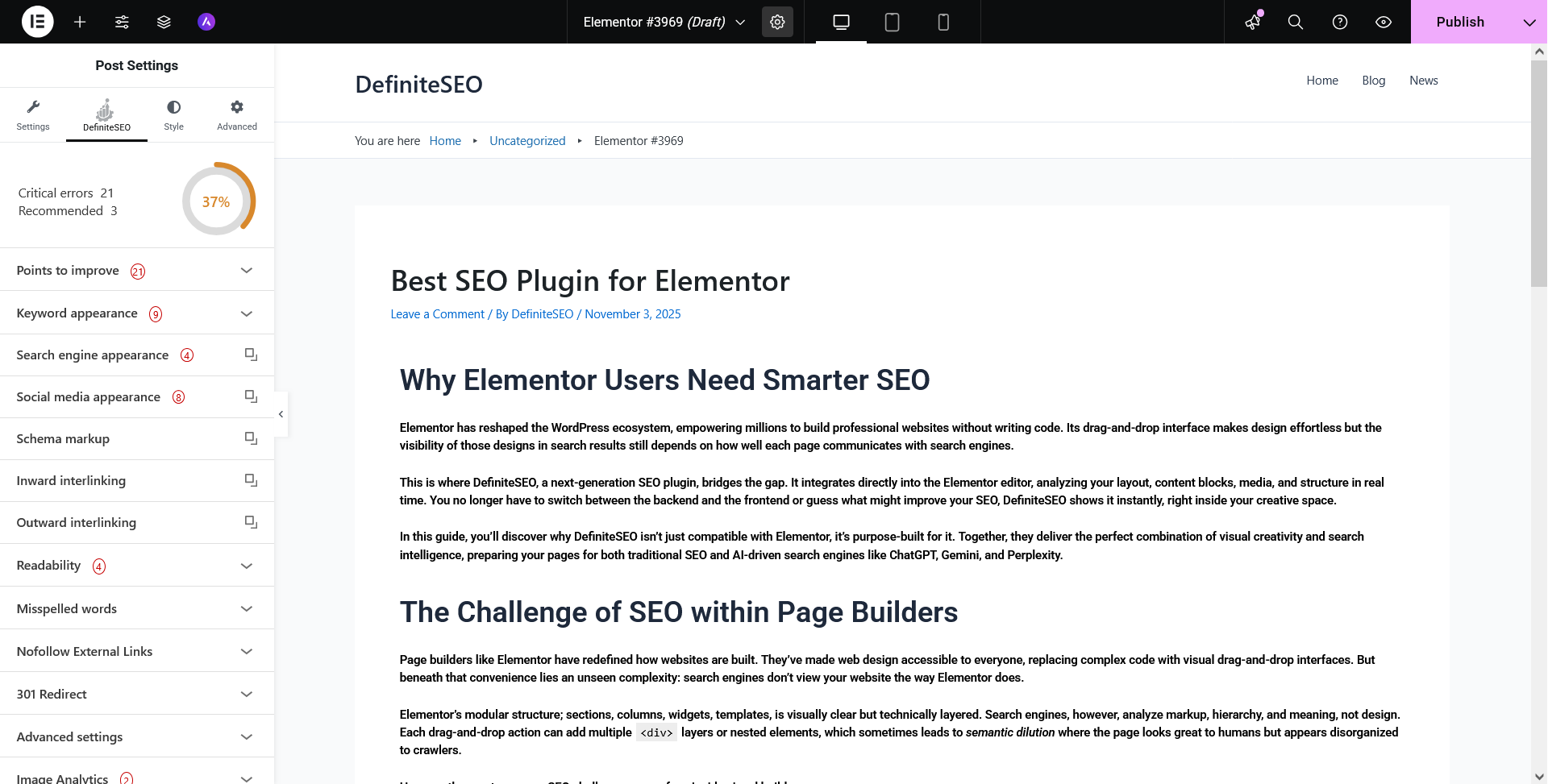The image size is (1548, 784).
Task: Open the help question mark icon
Action: [x=1339, y=22]
